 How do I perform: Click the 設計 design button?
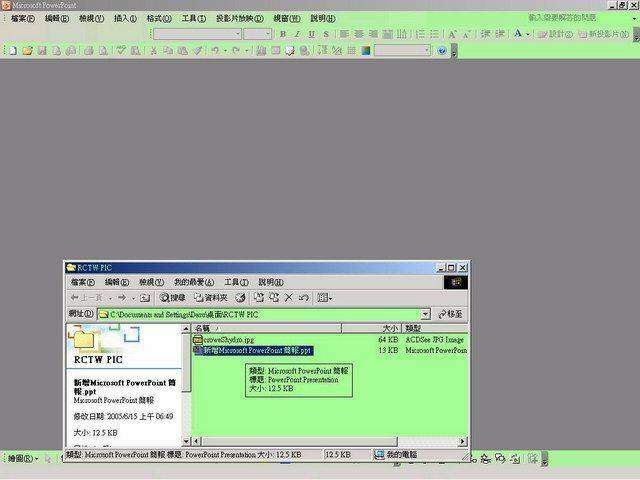tap(556, 34)
